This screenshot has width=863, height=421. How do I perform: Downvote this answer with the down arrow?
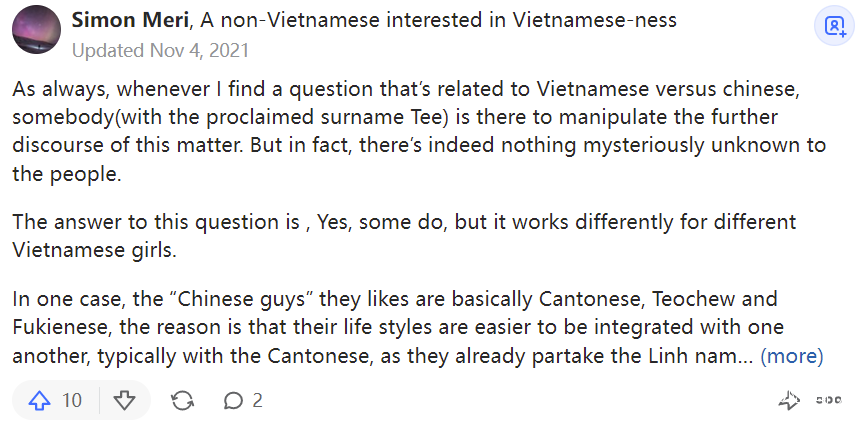(124, 401)
